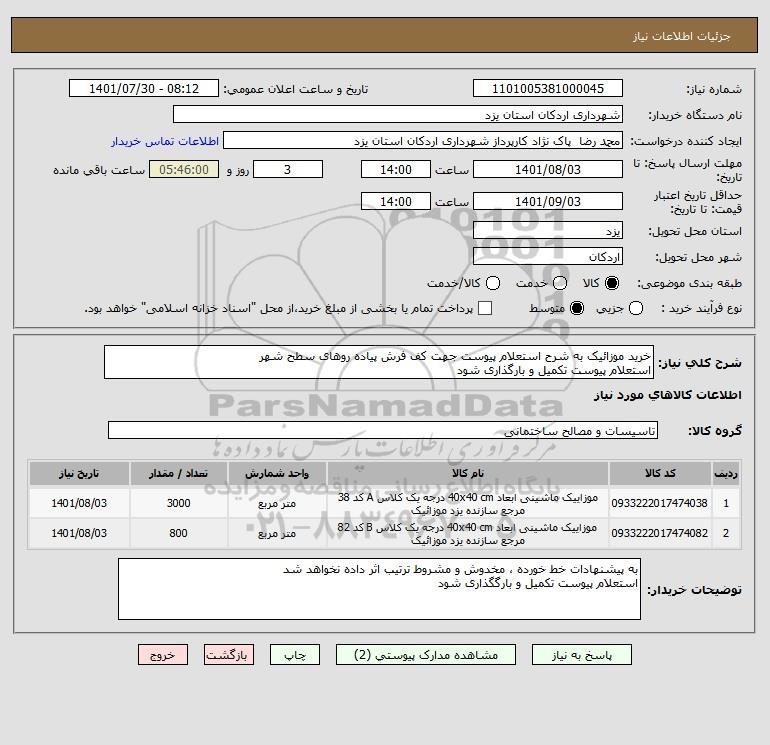Image resolution: width=770 pixels, height=745 pixels.
Task: Open 'اطلاعات تماس خریدار' link
Action: (165, 141)
